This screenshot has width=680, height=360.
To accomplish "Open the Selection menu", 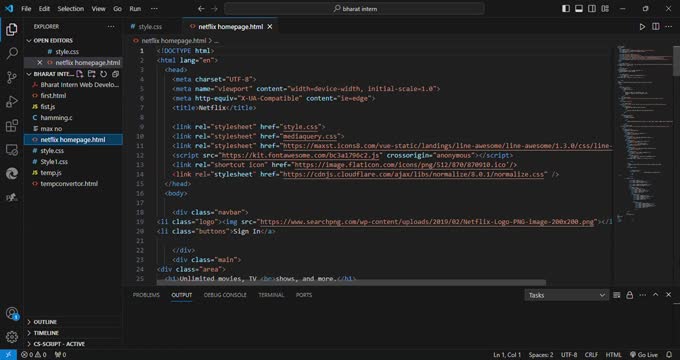I will 71,9.
